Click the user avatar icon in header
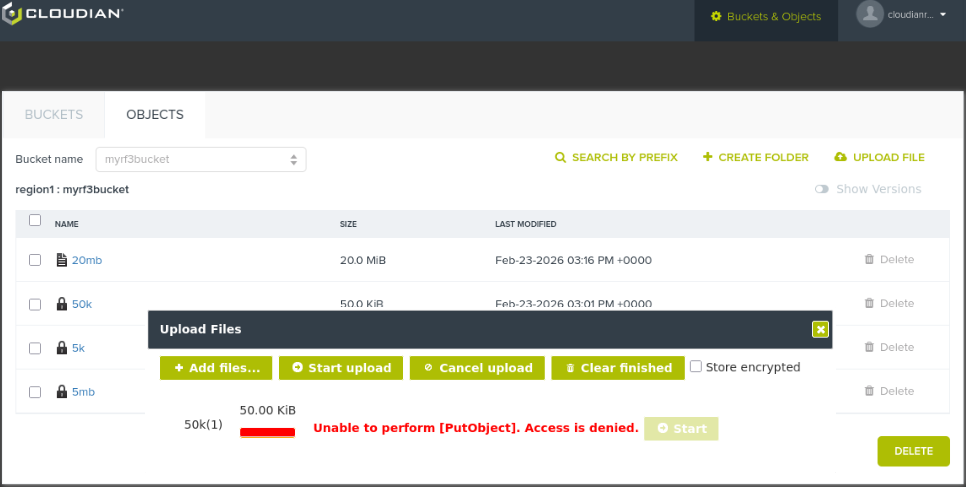 click(x=870, y=14)
